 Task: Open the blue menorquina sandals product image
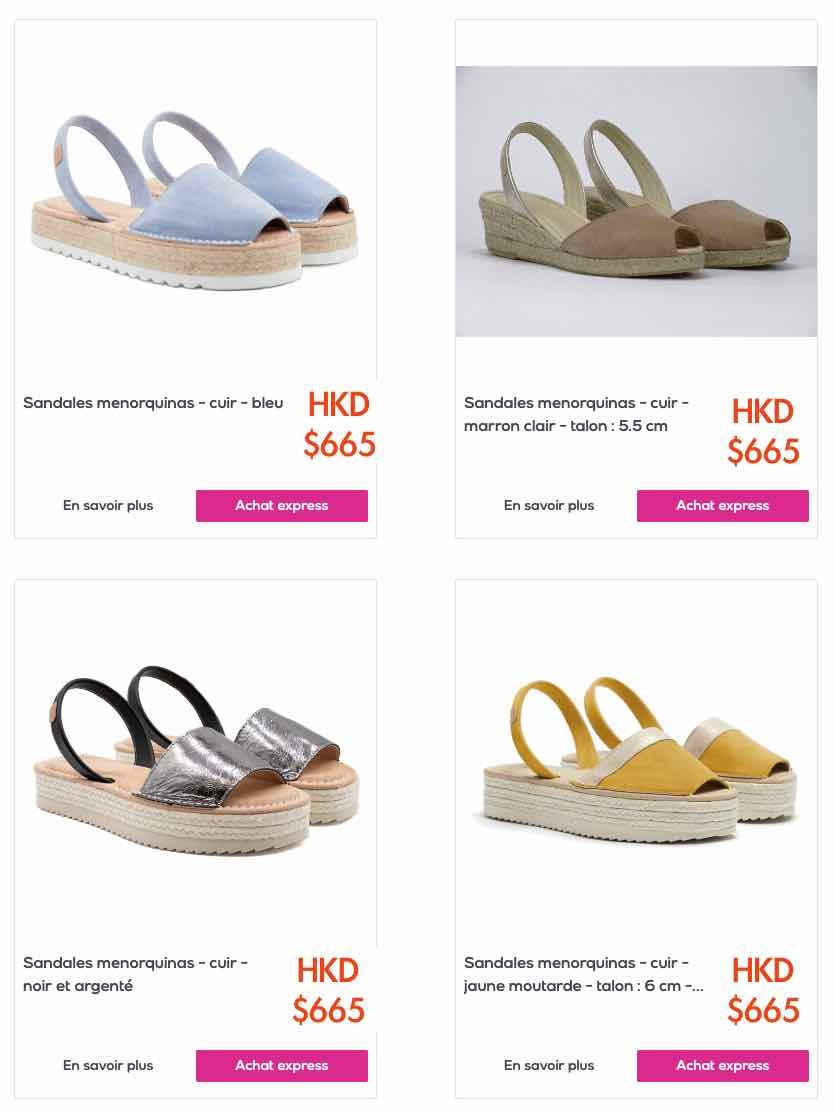196,201
